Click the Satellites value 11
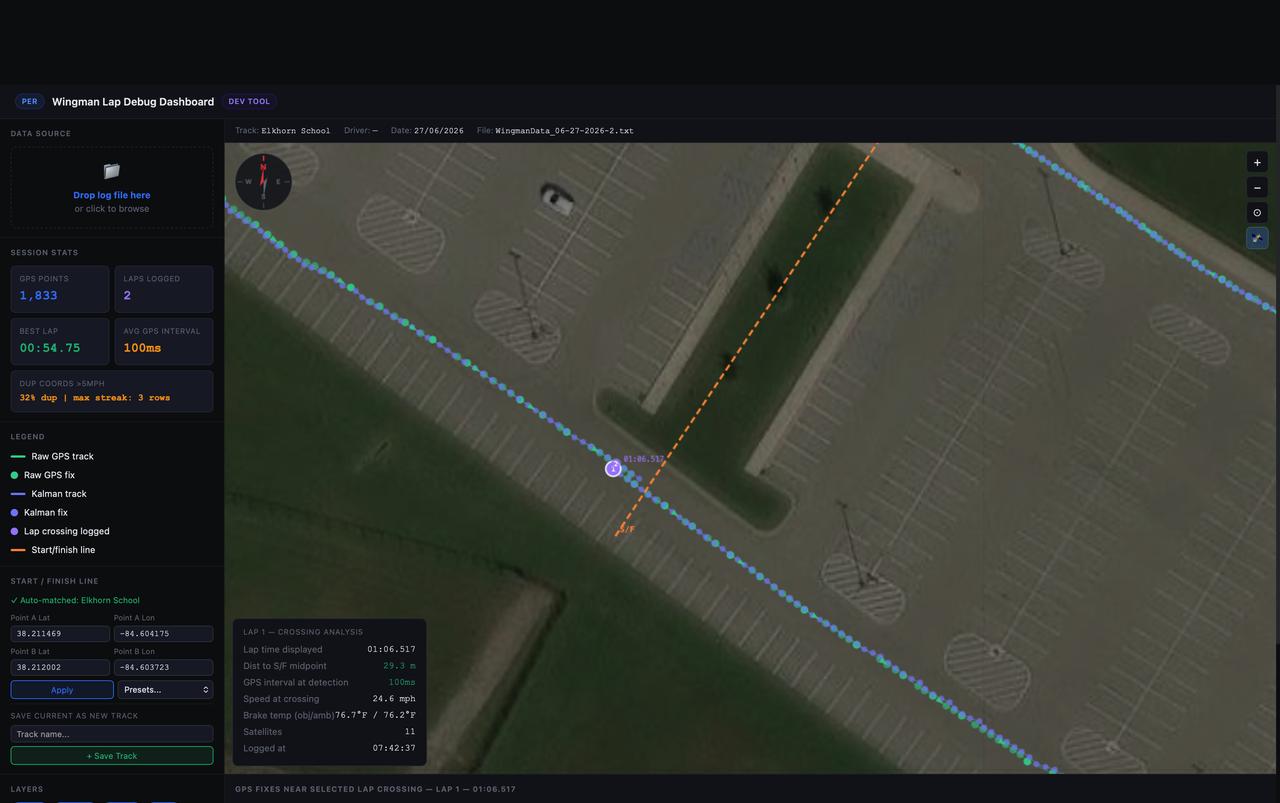The height and width of the screenshot is (803, 1280). tap(410, 732)
